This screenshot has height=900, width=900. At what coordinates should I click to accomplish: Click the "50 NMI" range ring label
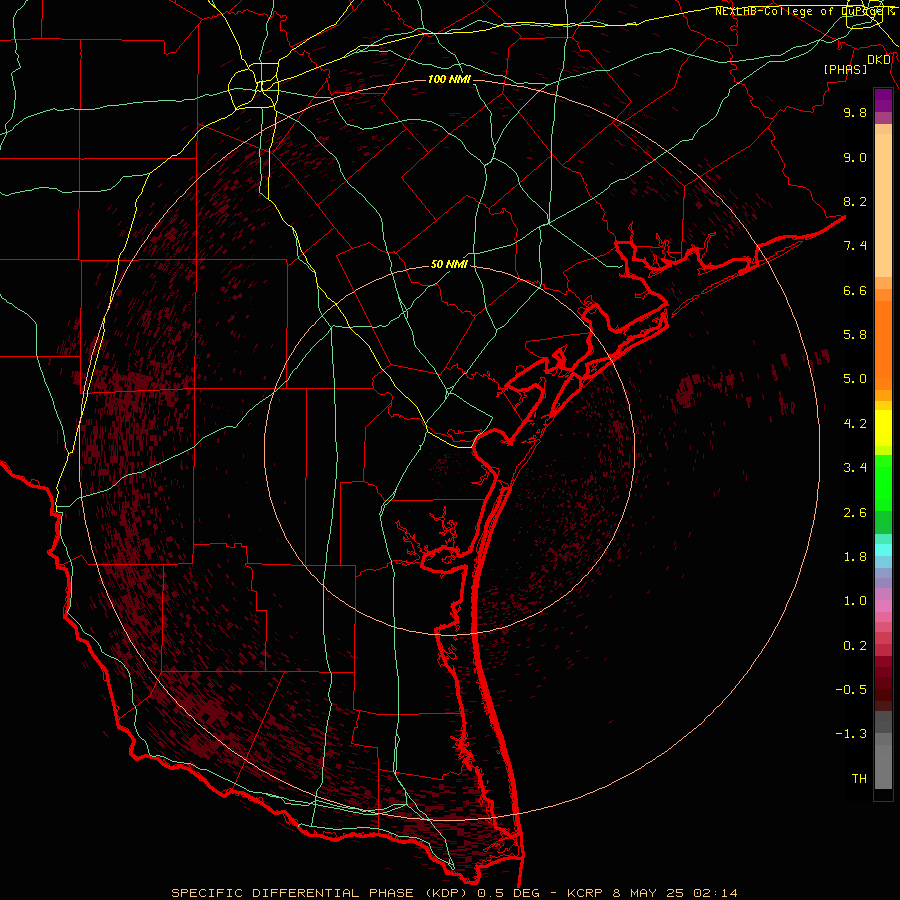point(449,265)
